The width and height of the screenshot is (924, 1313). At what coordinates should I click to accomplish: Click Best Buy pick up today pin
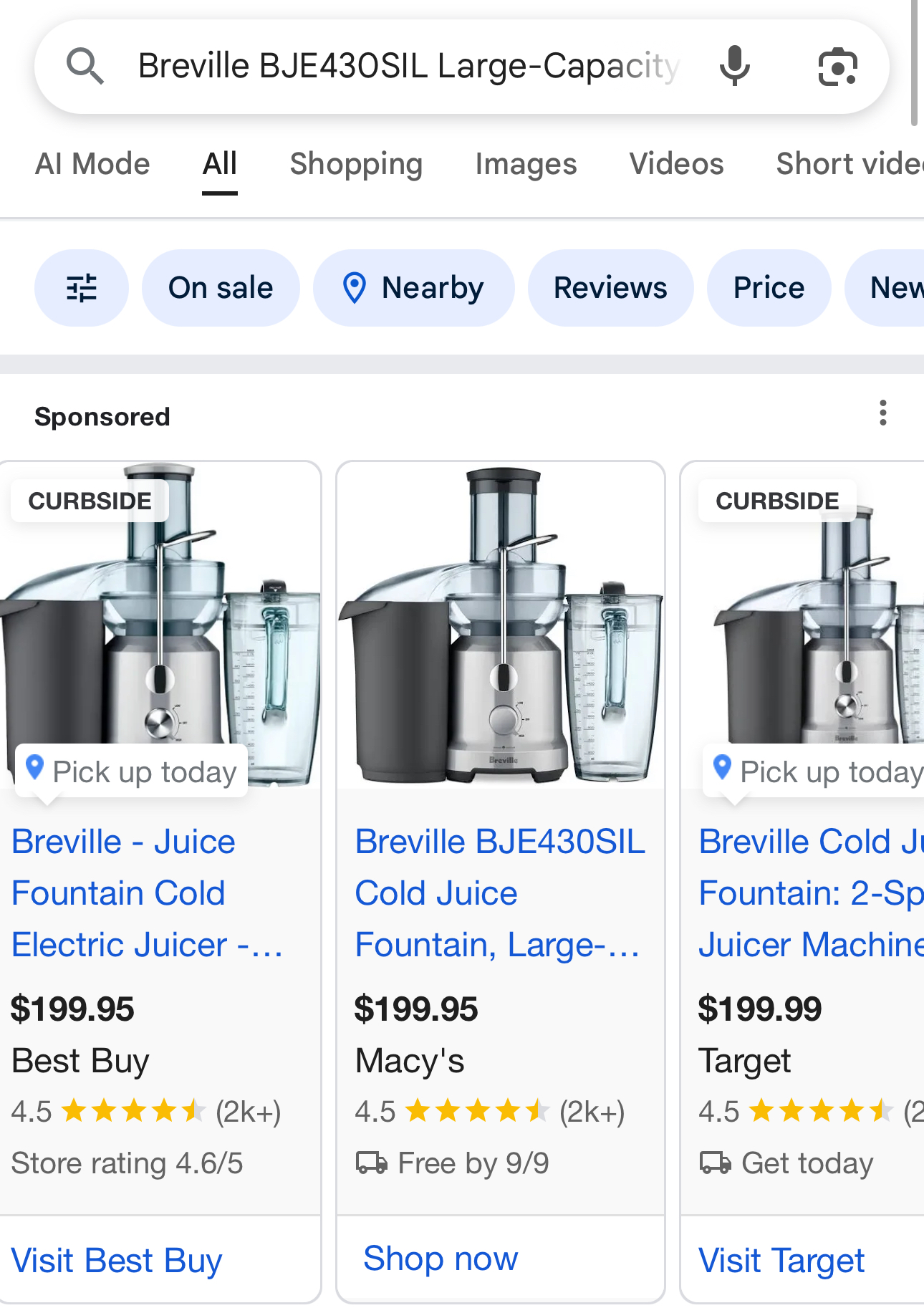pos(34,768)
